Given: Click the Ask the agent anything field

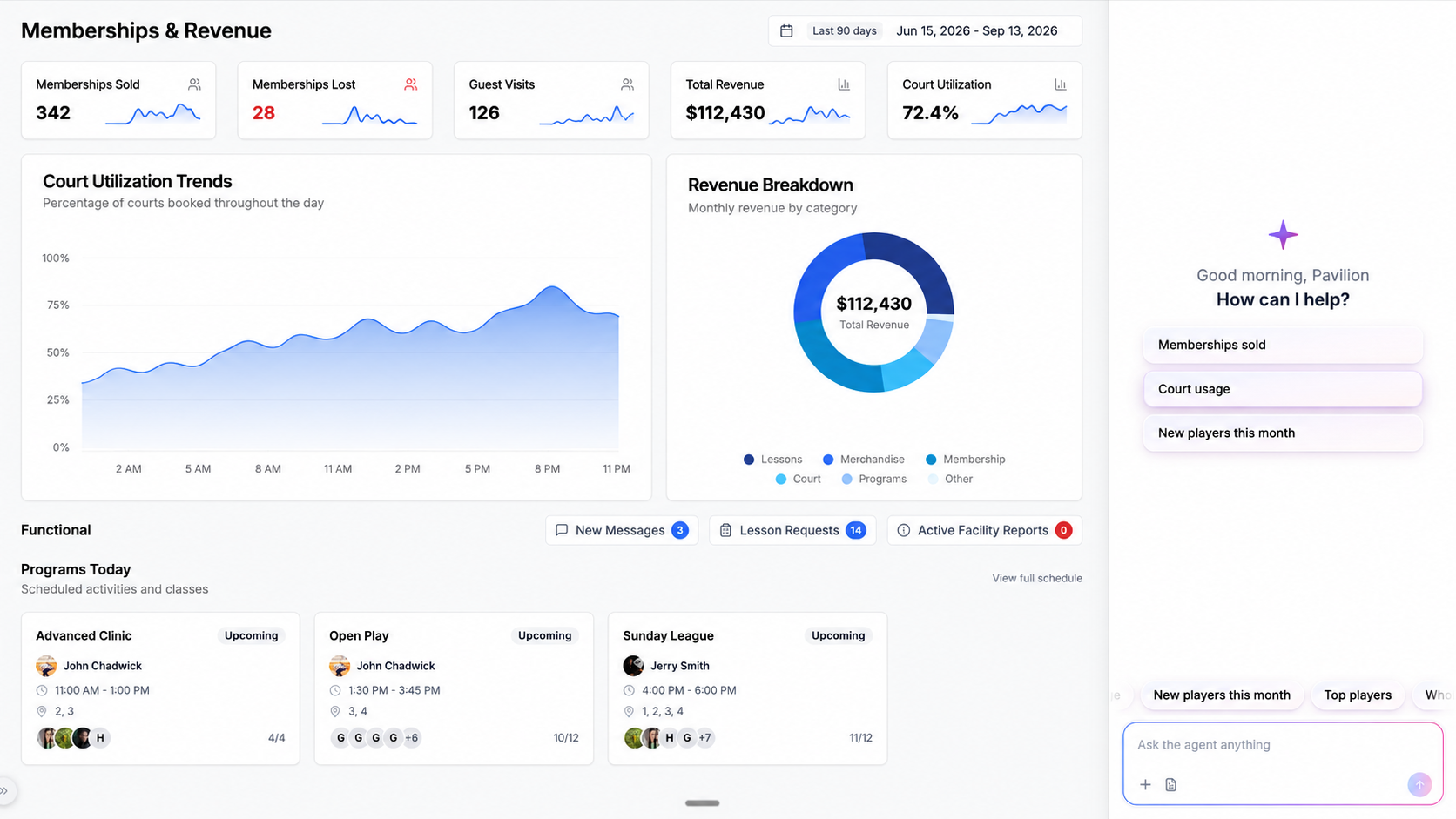Looking at the screenshot, I should 1283,745.
